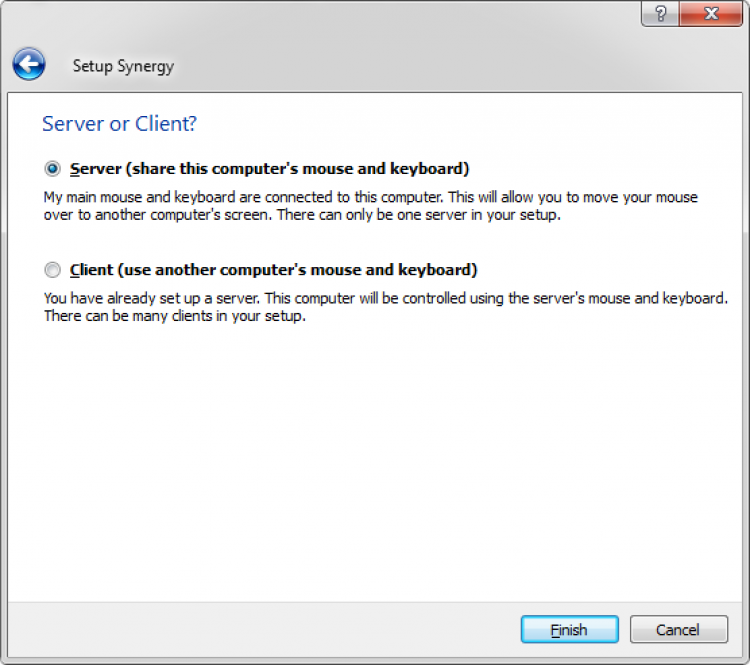The width and height of the screenshot is (750, 665).
Task: Click the "over to another computer's screen" line
Action: [301, 215]
